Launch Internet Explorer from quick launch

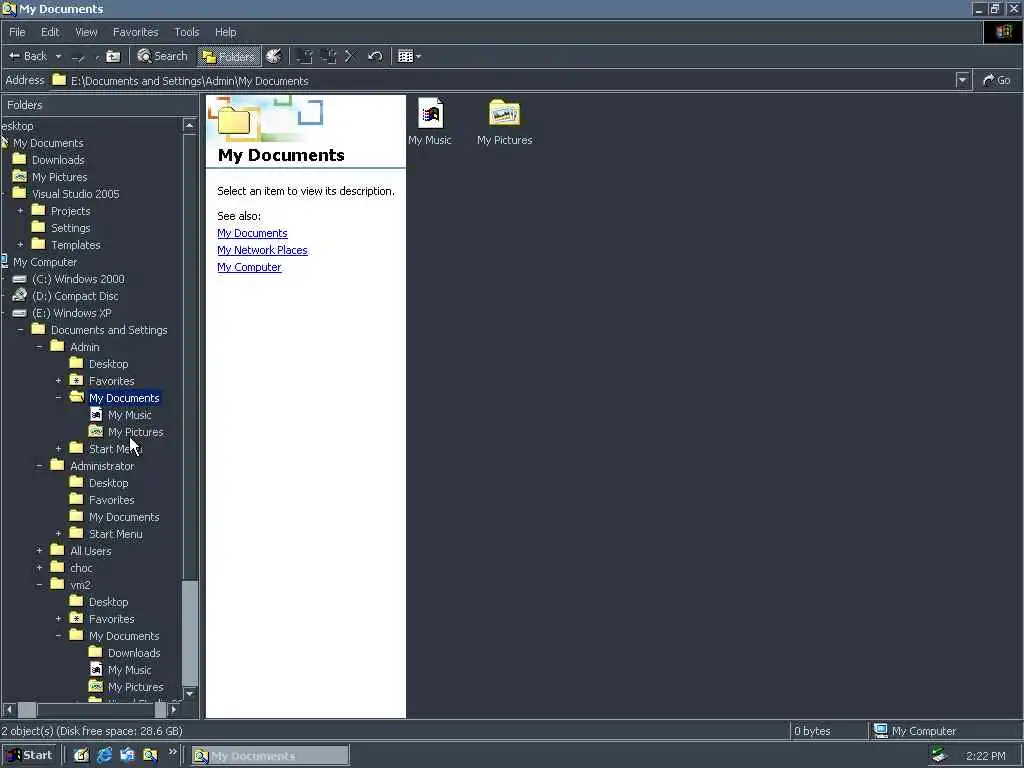104,755
